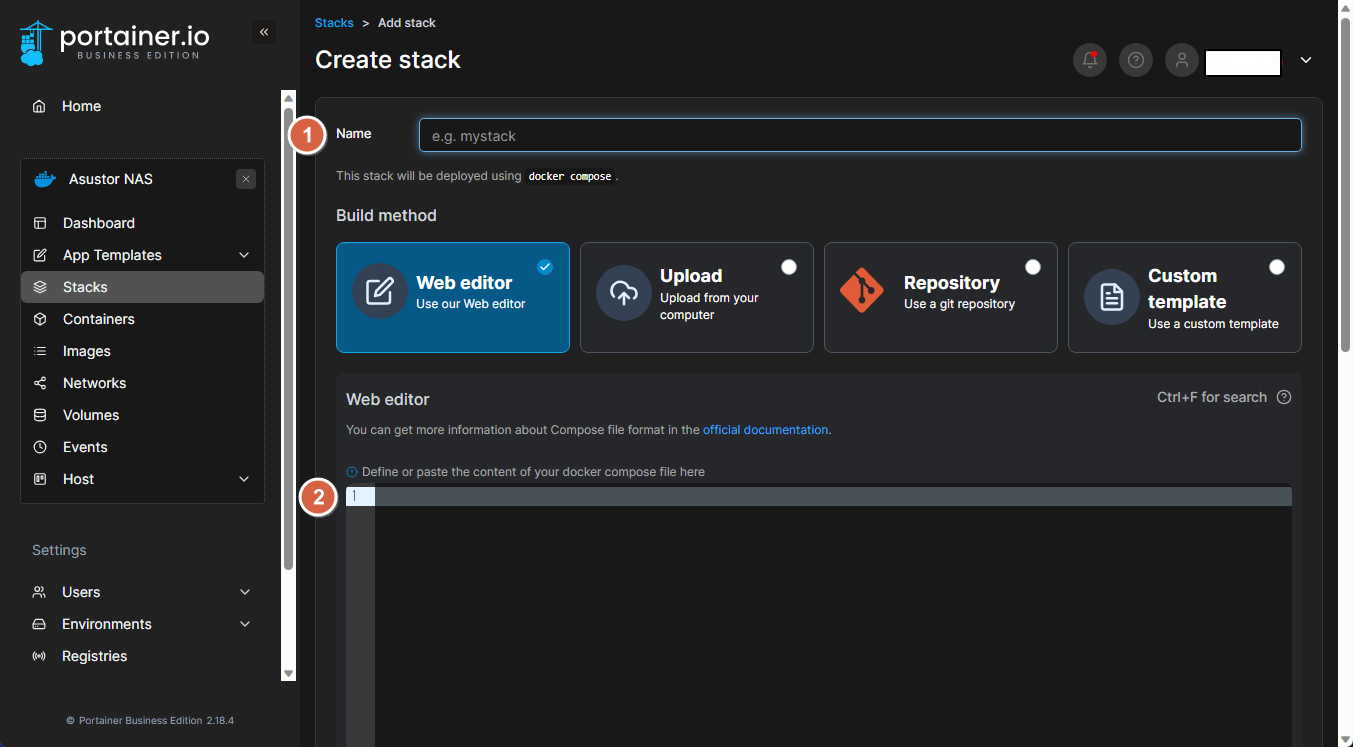Viewport: 1353px width, 747px height.
Task: Click the Custom template document icon
Action: coord(1112,297)
